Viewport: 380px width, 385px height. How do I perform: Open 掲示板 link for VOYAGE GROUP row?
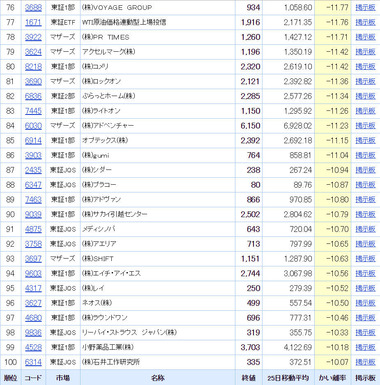[x=365, y=7]
